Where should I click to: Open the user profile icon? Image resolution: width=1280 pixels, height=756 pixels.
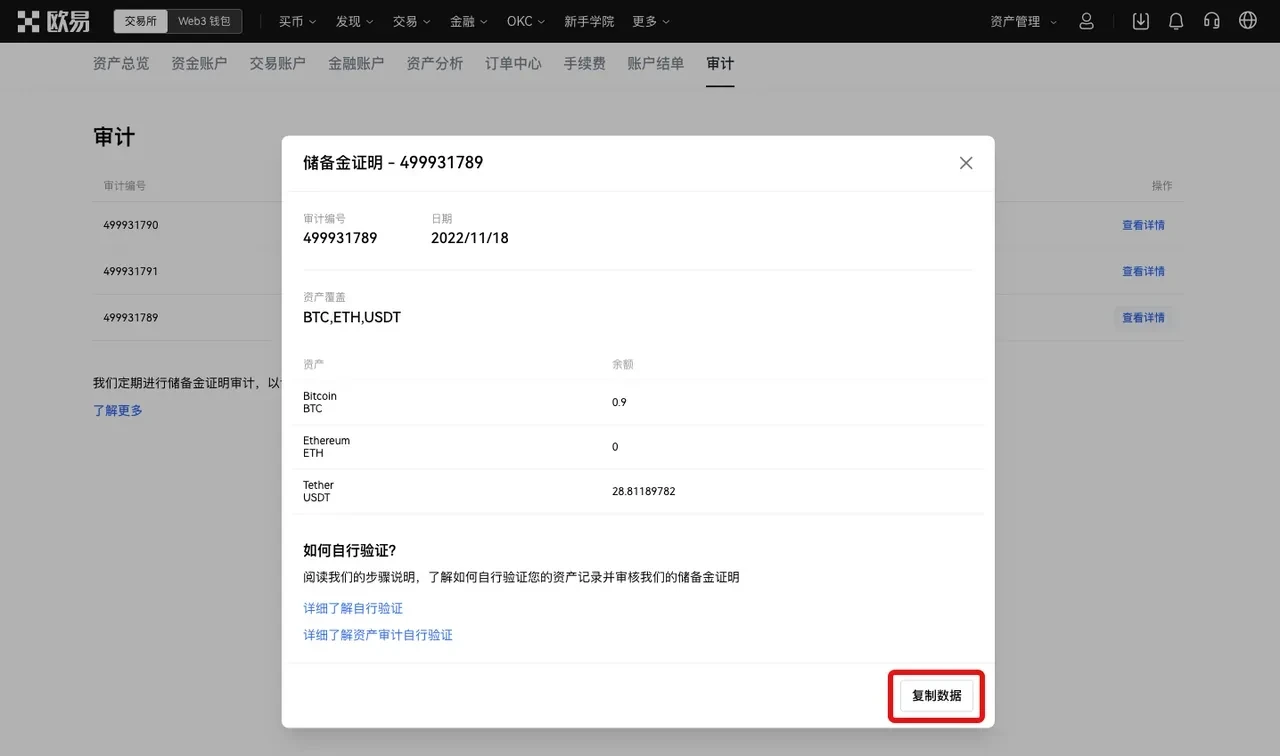click(1087, 21)
